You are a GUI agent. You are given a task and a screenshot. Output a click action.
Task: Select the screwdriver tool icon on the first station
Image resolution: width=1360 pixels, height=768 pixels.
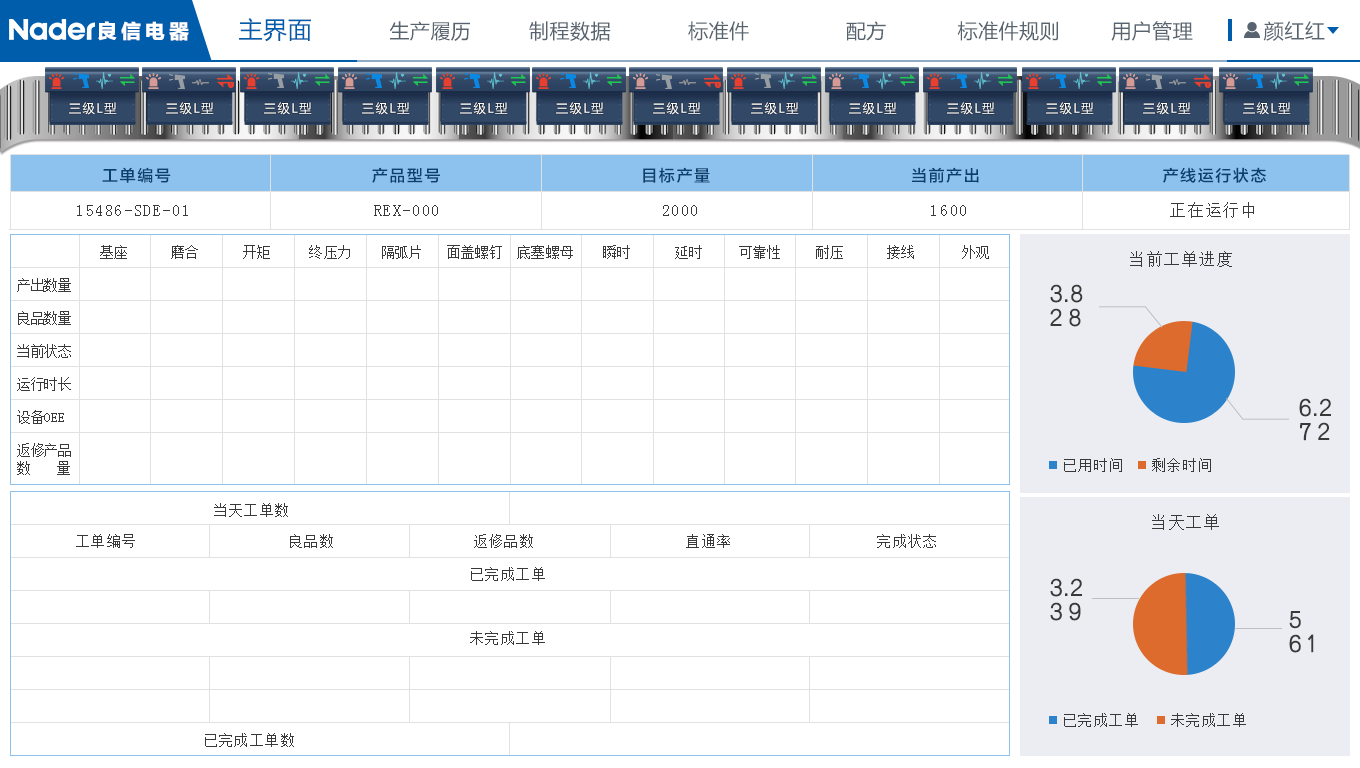click(81, 80)
